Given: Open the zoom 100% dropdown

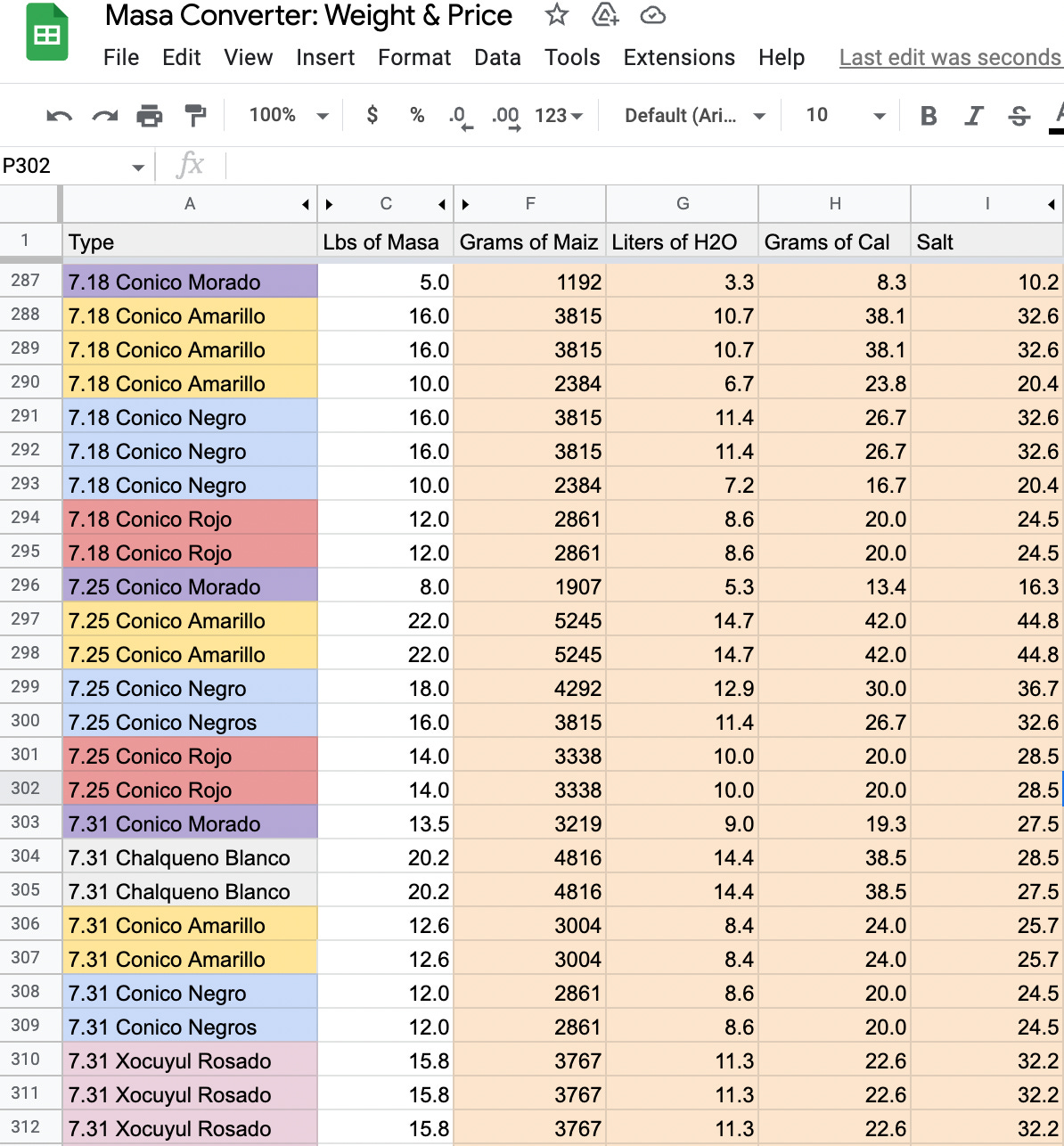Looking at the screenshot, I should [289, 115].
